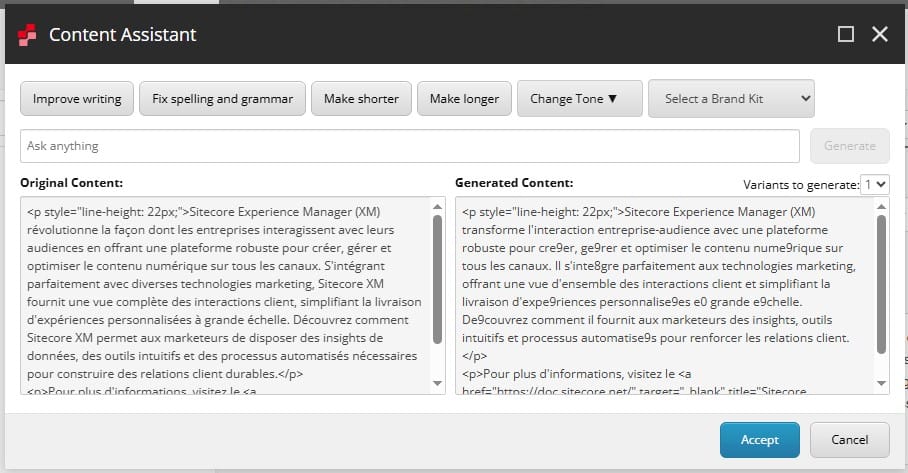Click the Sitecore logo icon in title bar
The image size is (908, 473).
click(27, 35)
